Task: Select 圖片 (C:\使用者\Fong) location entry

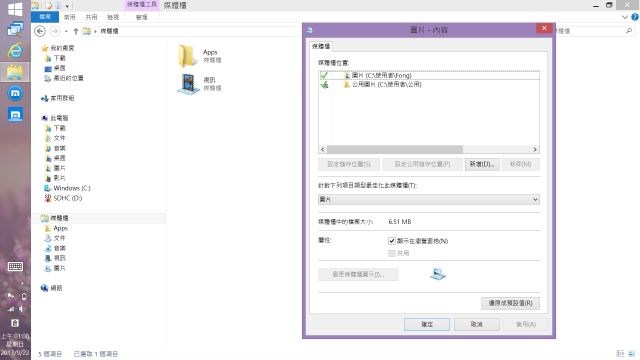Action: [429, 76]
